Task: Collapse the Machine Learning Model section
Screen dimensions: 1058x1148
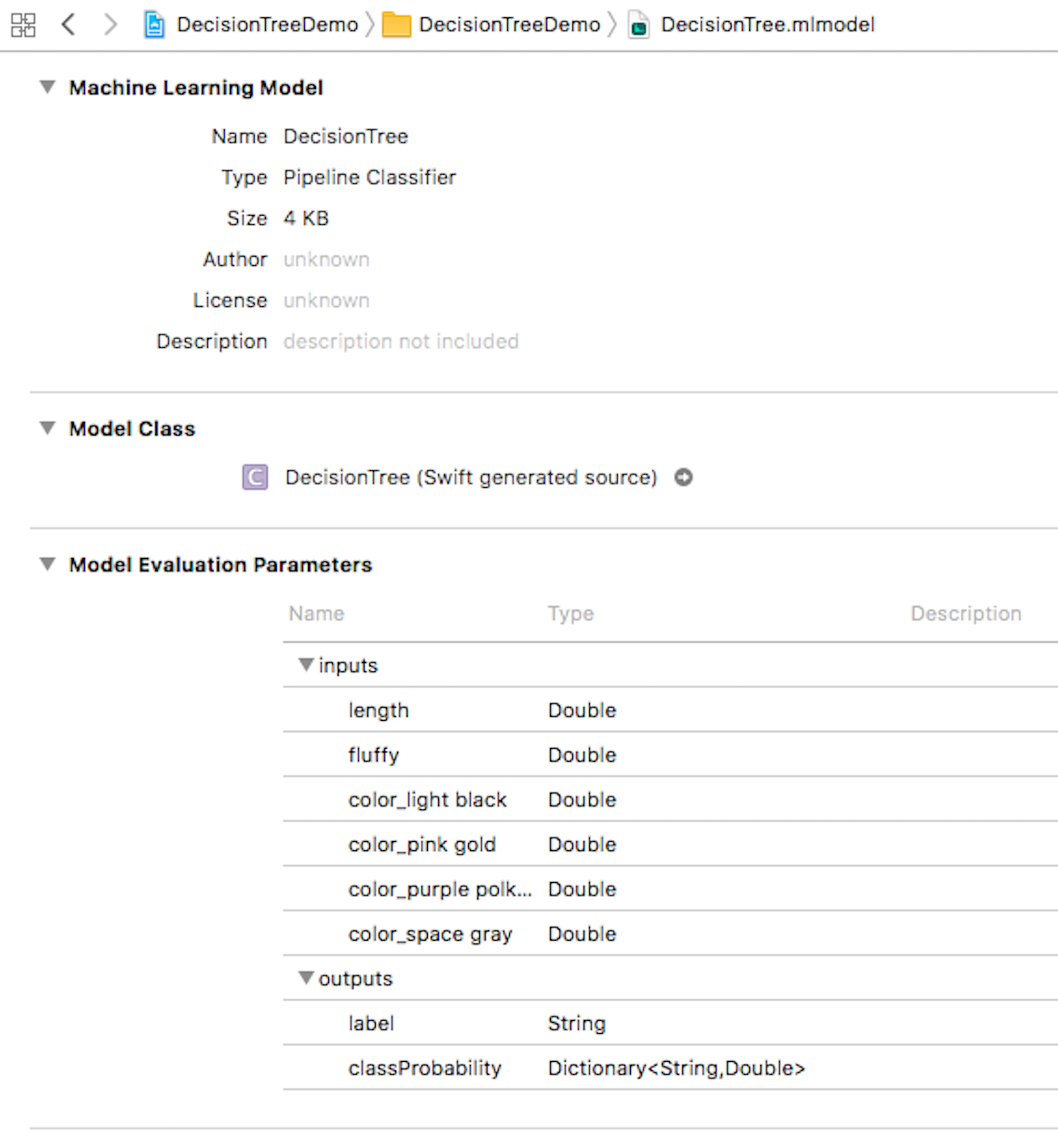Action: [x=47, y=87]
